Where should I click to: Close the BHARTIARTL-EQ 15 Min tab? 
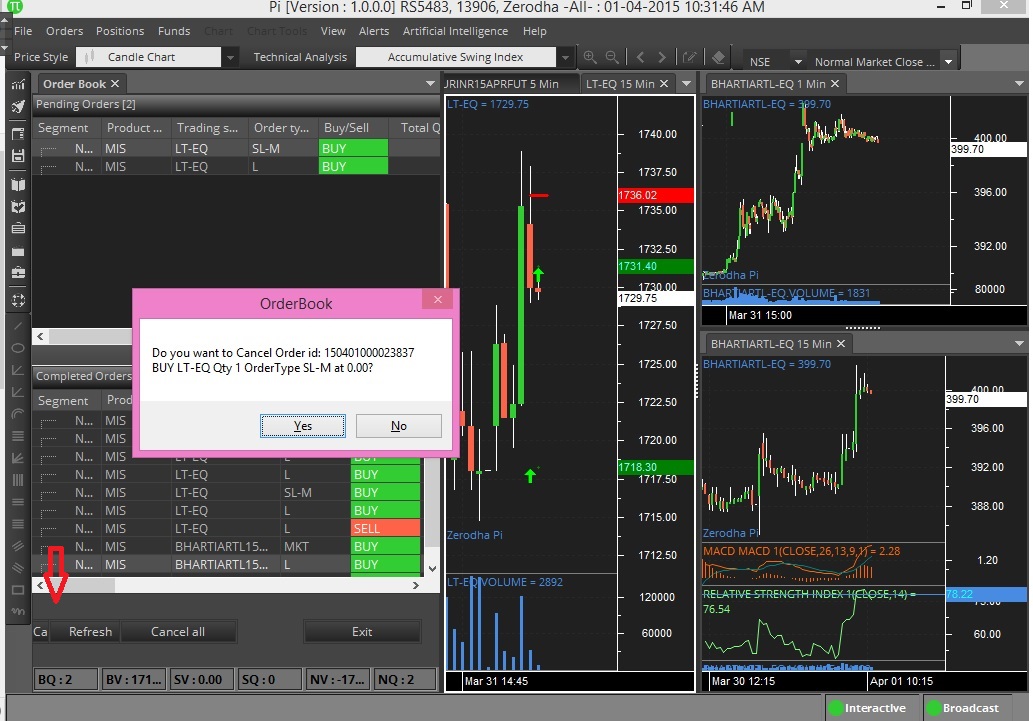pyautogui.click(x=841, y=344)
